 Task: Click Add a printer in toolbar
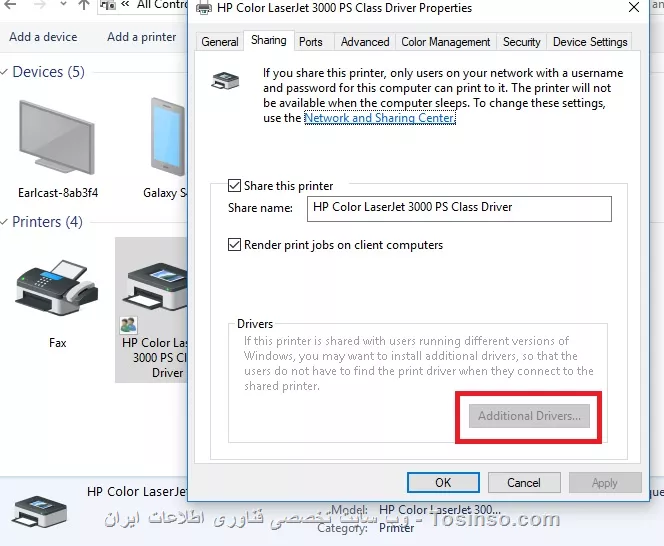pos(141,37)
